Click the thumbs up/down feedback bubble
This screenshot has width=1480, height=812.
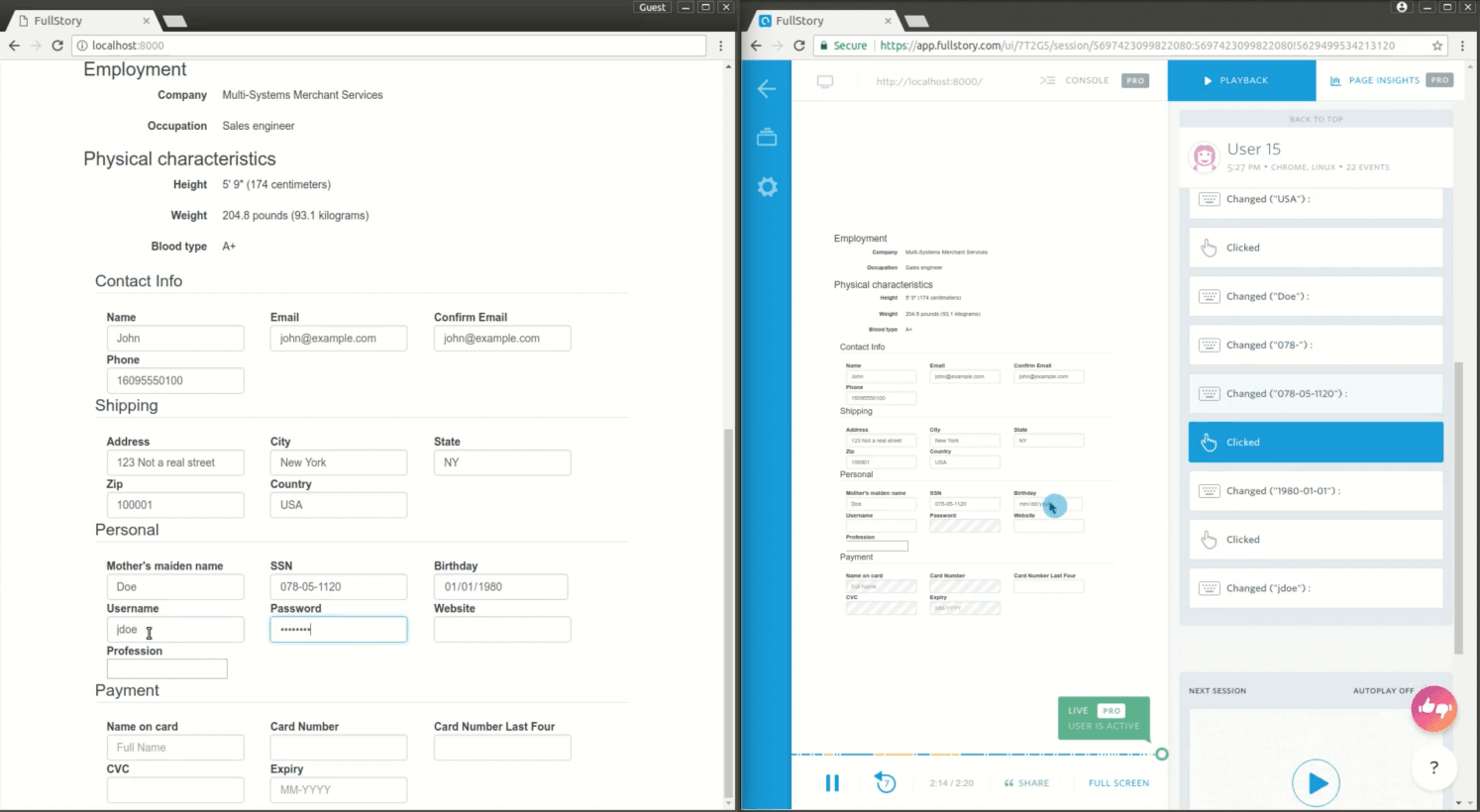pos(1433,708)
